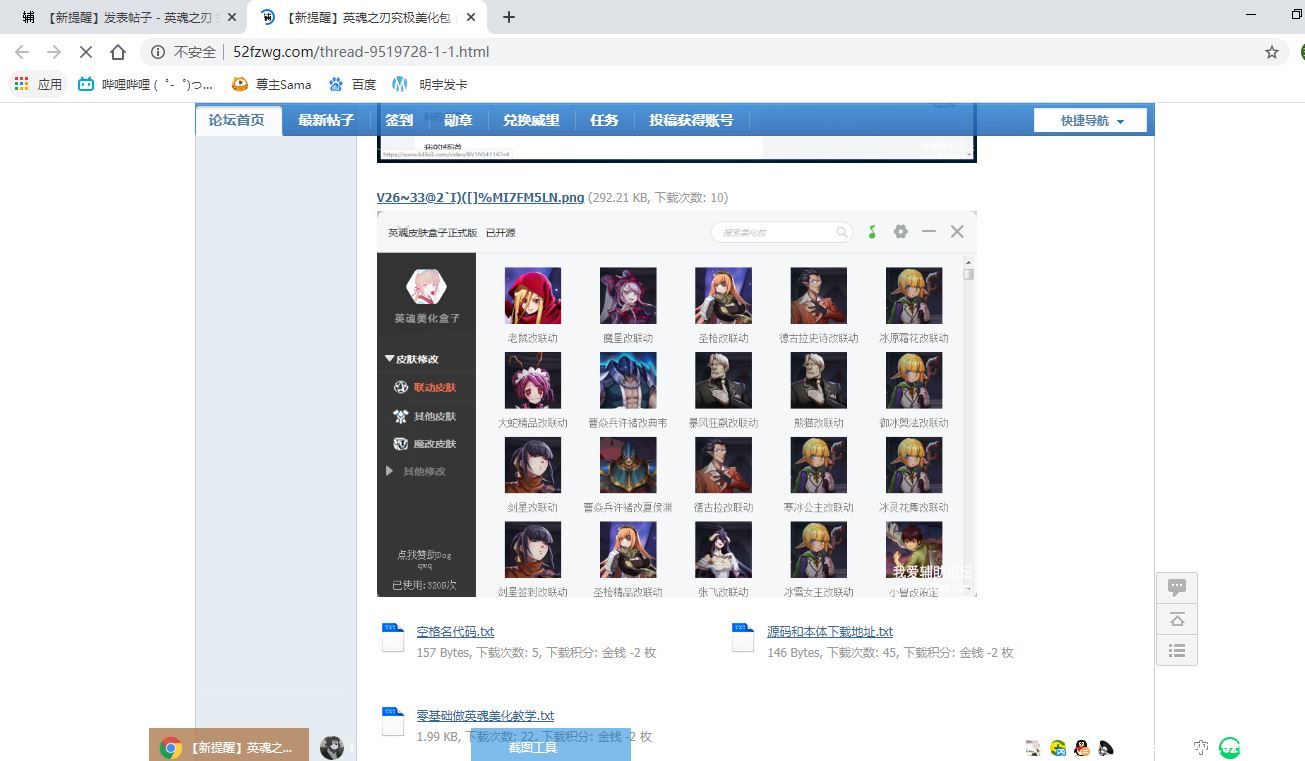Stop loading the current page
1305x761 pixels.
(86, 52)
